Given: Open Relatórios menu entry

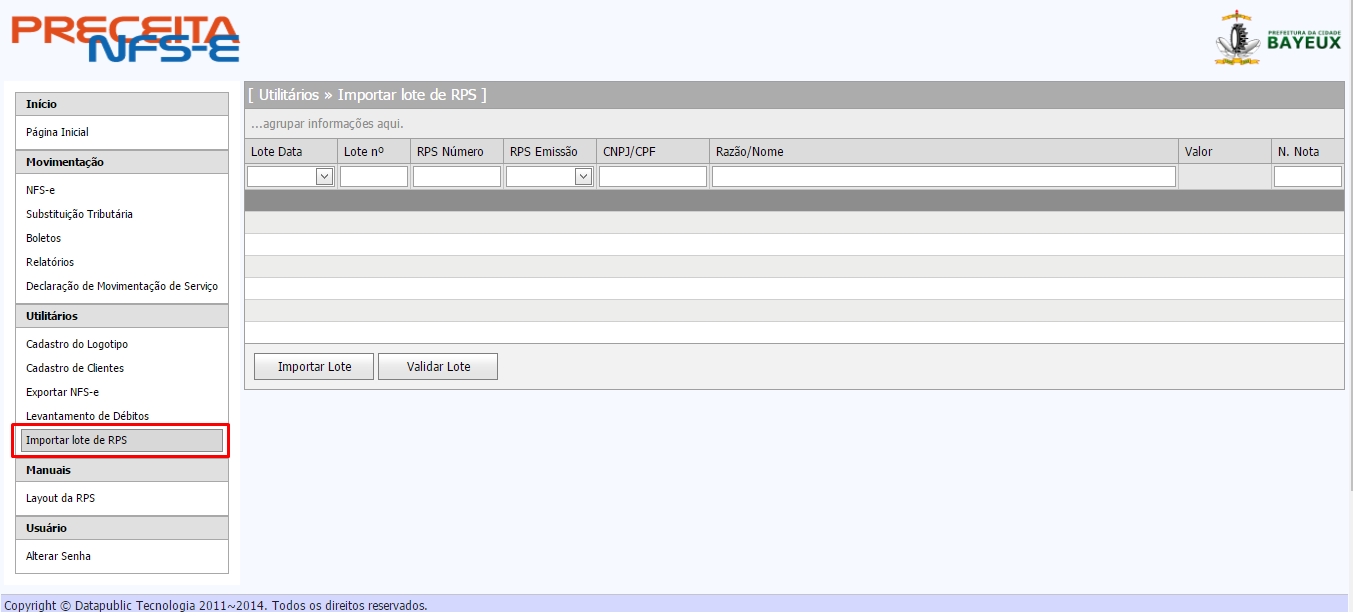Looking at the screenshot, I should [x=50, y=262].
